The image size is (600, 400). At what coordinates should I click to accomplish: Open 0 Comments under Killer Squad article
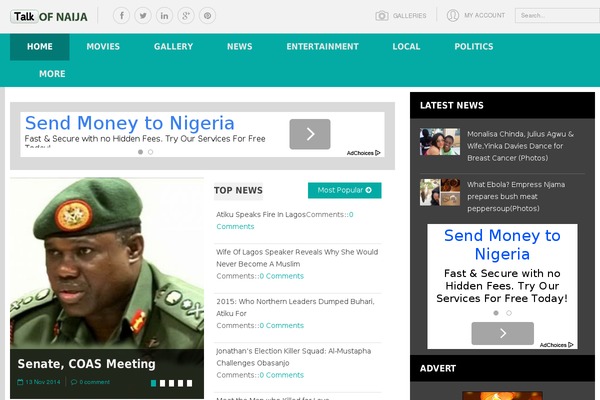coord(282,375)
